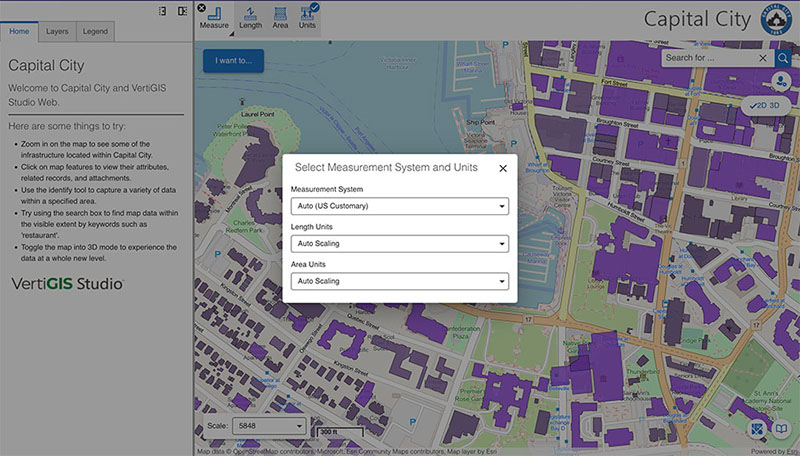Viewport: 800px width, 456px height.
Task: Click the I want to... button
Action: pos(234,61)
